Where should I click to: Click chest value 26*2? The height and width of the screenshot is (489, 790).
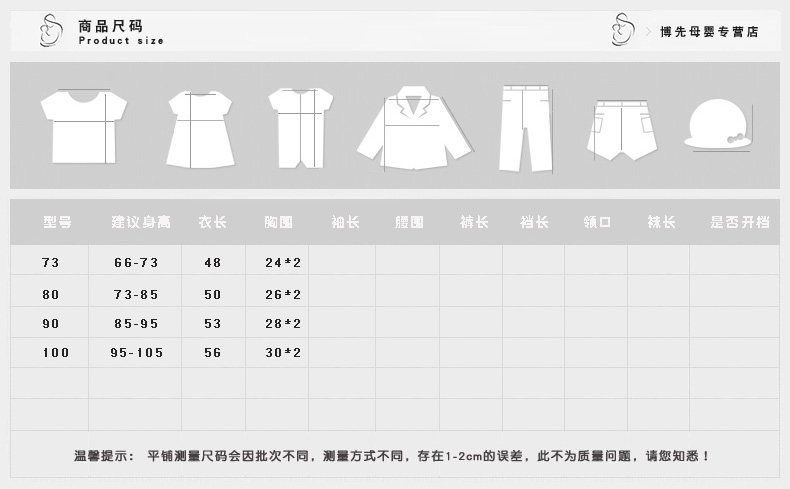point(283,294)
